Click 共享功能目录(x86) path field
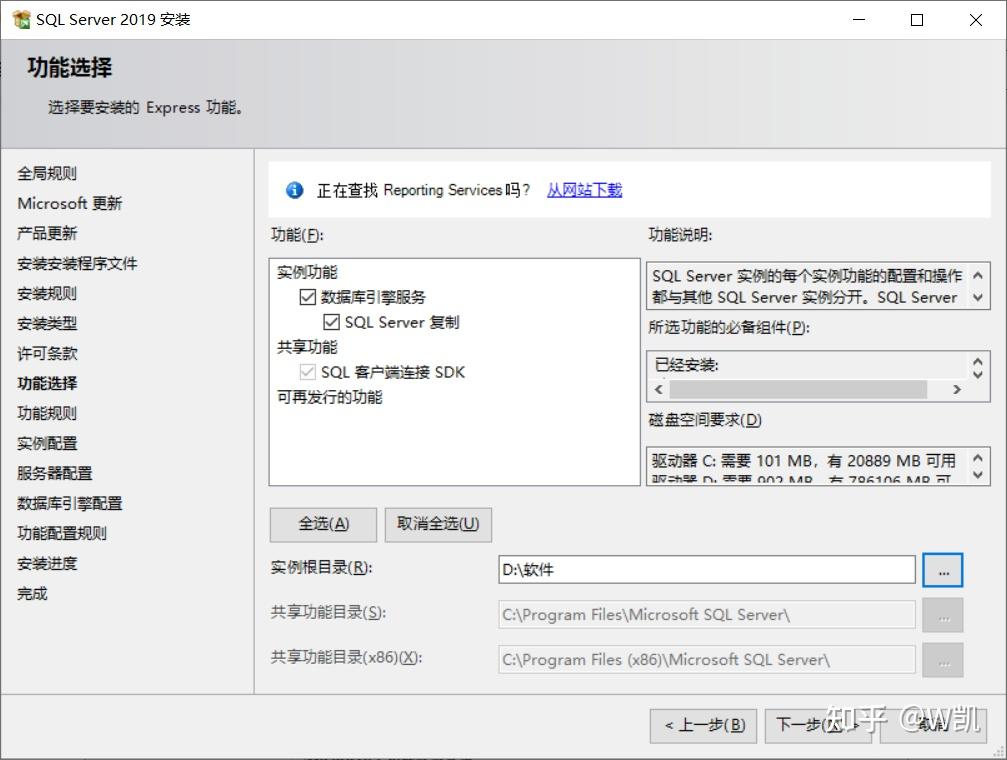 point(706,660)
